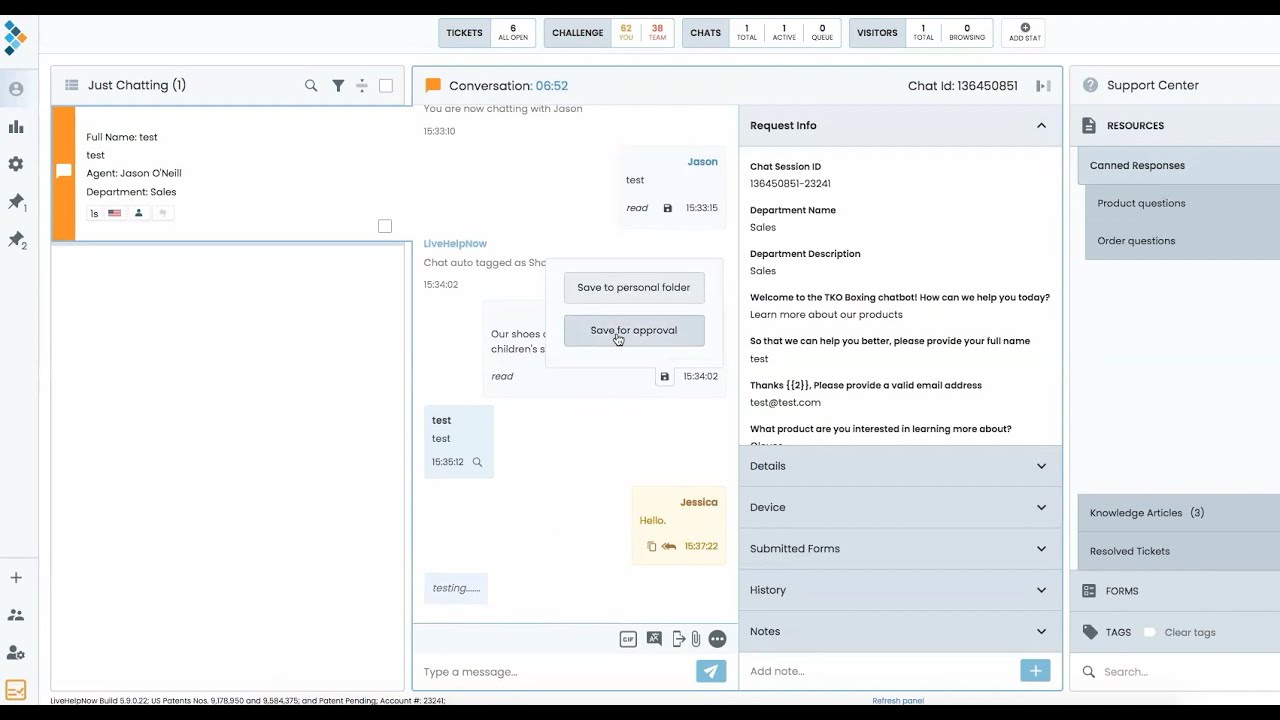Send the message with the paper plane button

[711, 671]
